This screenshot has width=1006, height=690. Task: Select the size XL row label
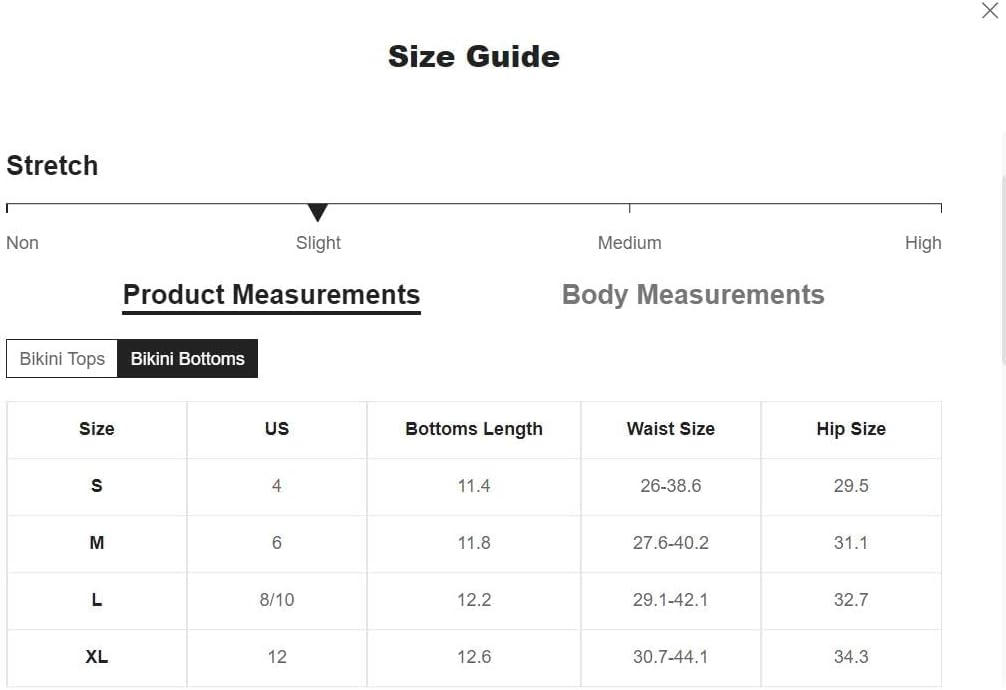coord(97,657)
